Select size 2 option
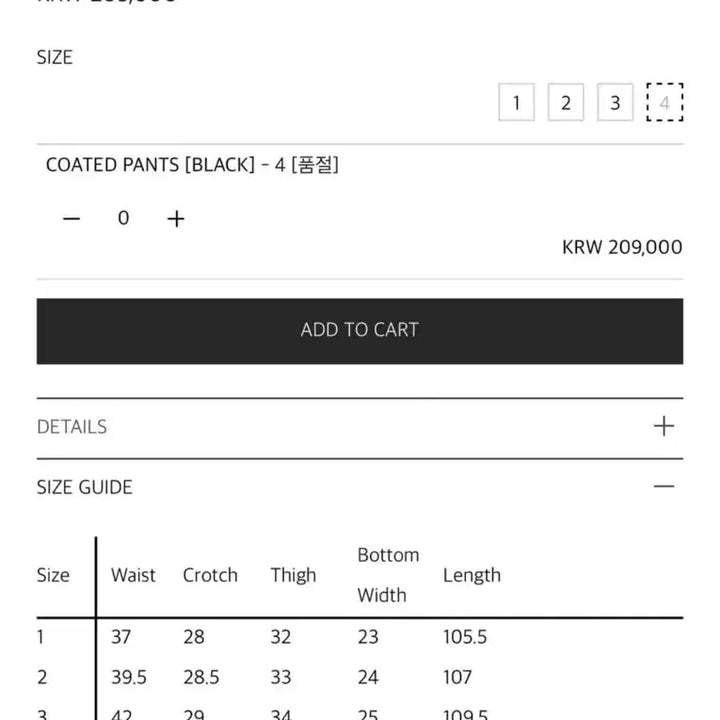The image size is (720, 720). point(566,102)
